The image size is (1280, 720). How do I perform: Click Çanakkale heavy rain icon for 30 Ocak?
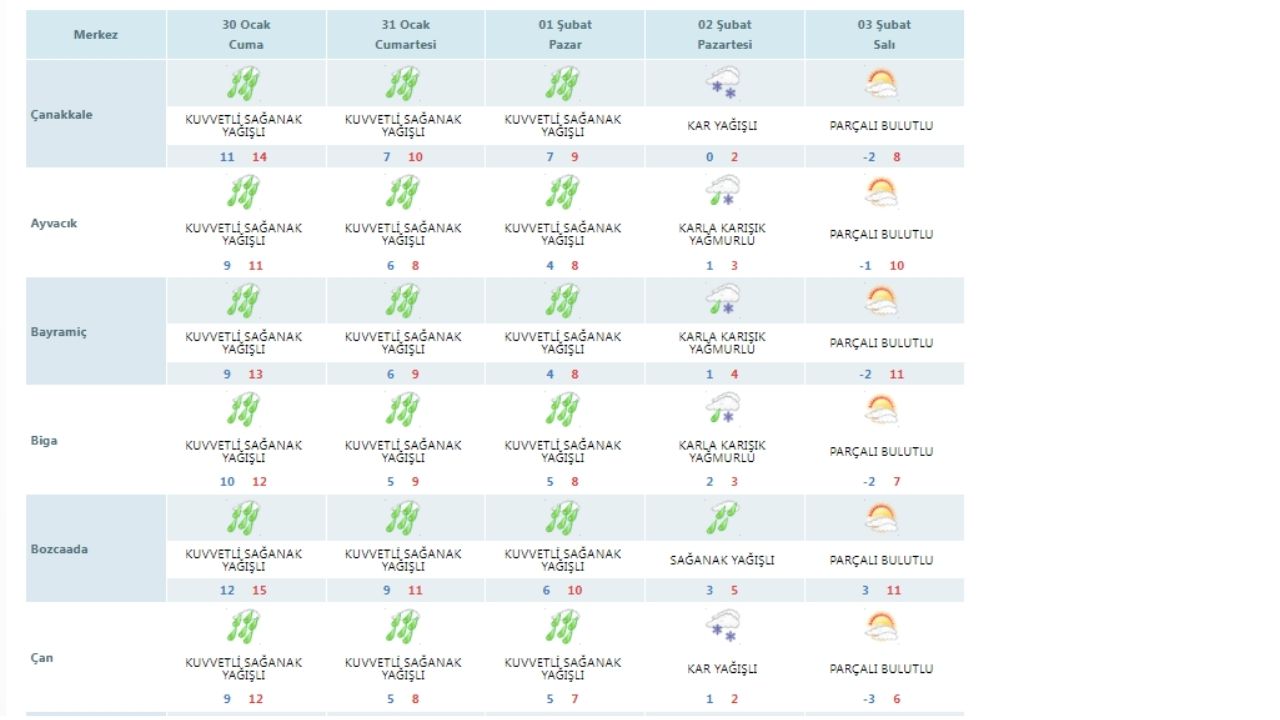[243, 84]
